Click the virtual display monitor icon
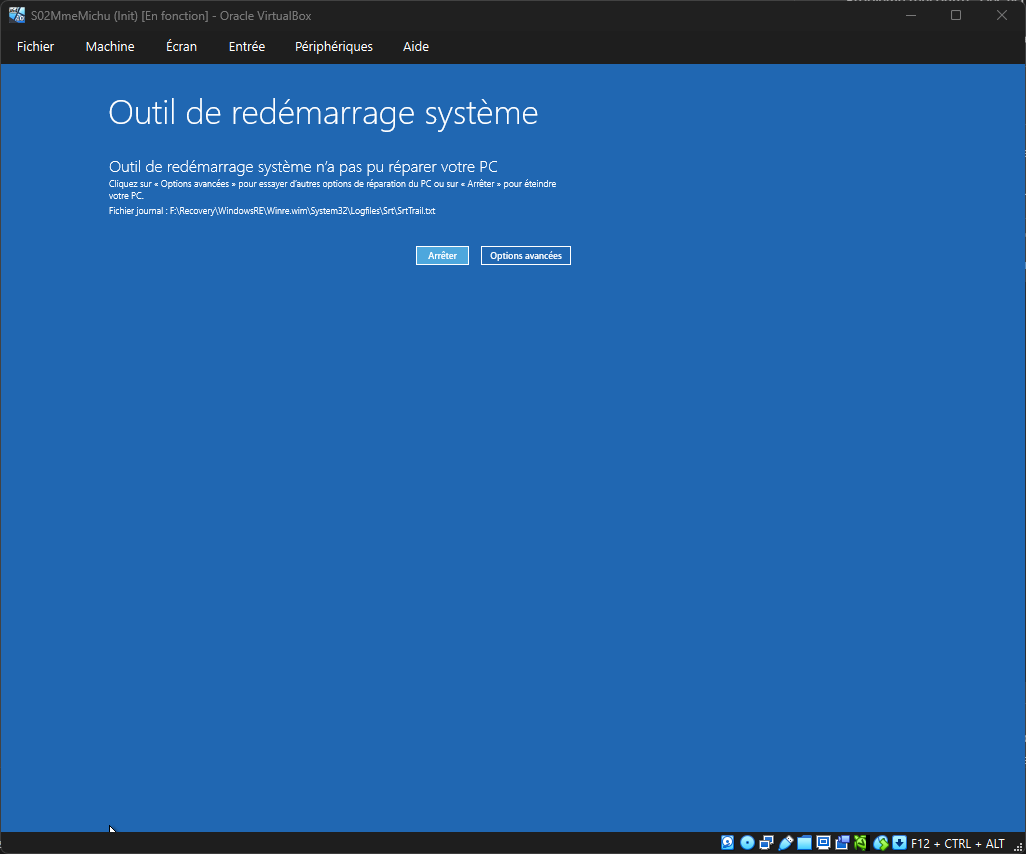Viewport: 1026px width, 854px height. 824,843
